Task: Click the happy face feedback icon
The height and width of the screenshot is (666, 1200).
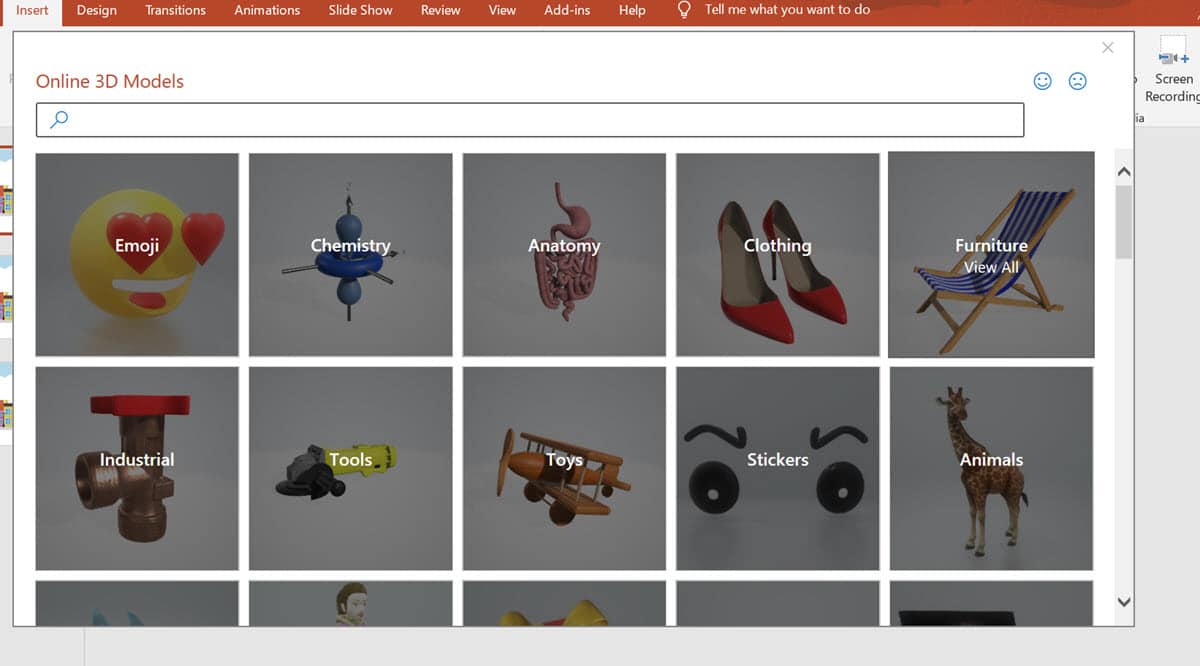Action: [x=1043, y=81]
